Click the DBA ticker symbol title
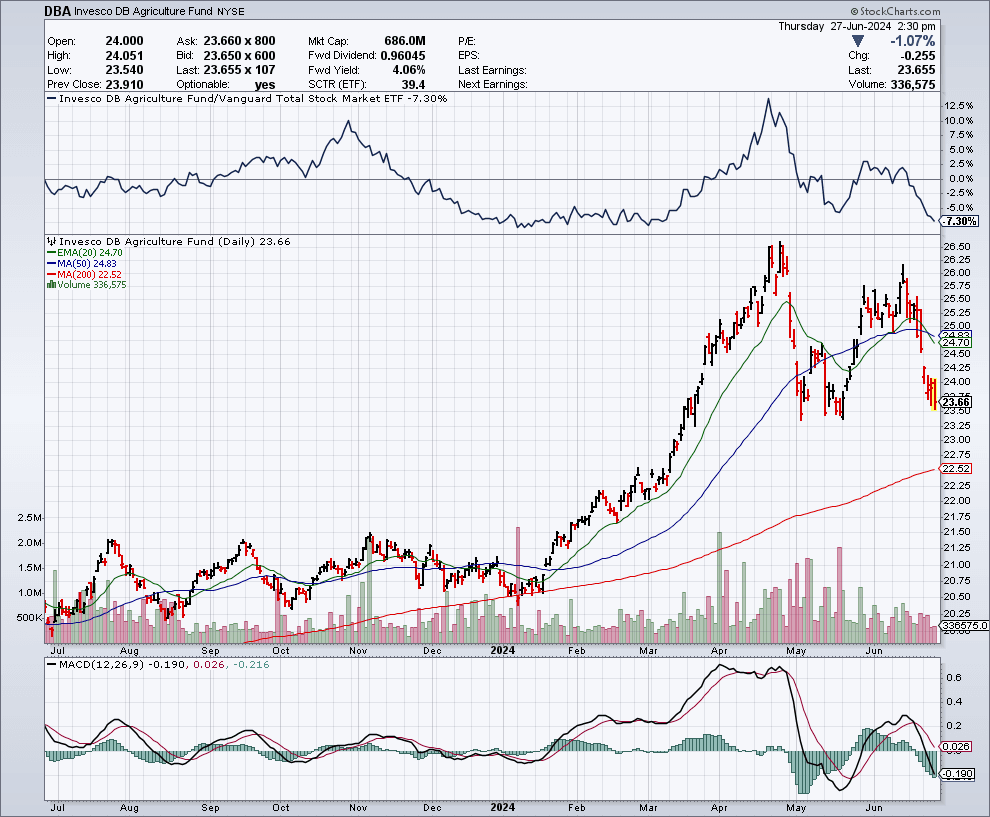The height and width of the screenshot is (817, 990). pos(57,11)
